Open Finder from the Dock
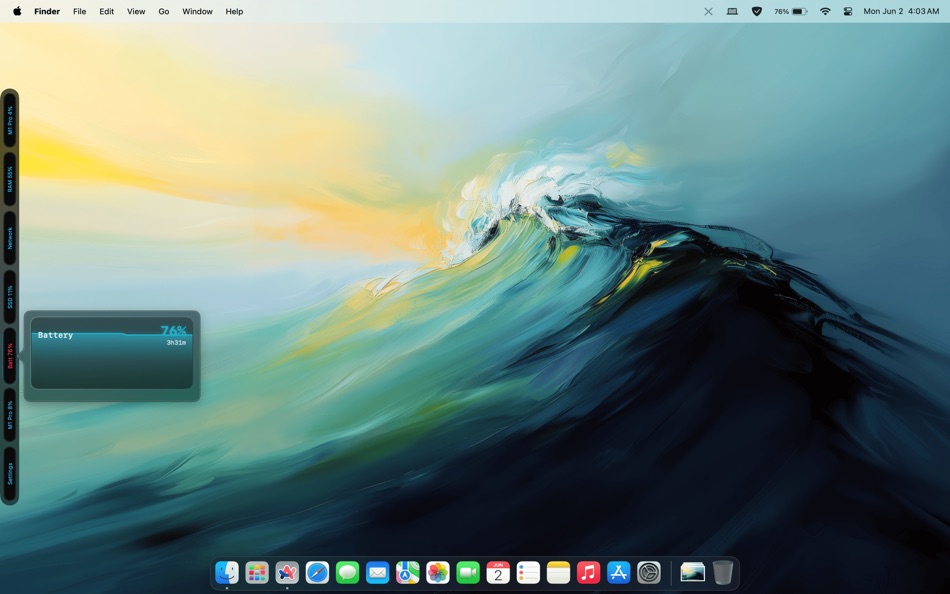 click(x=227, y=572)
